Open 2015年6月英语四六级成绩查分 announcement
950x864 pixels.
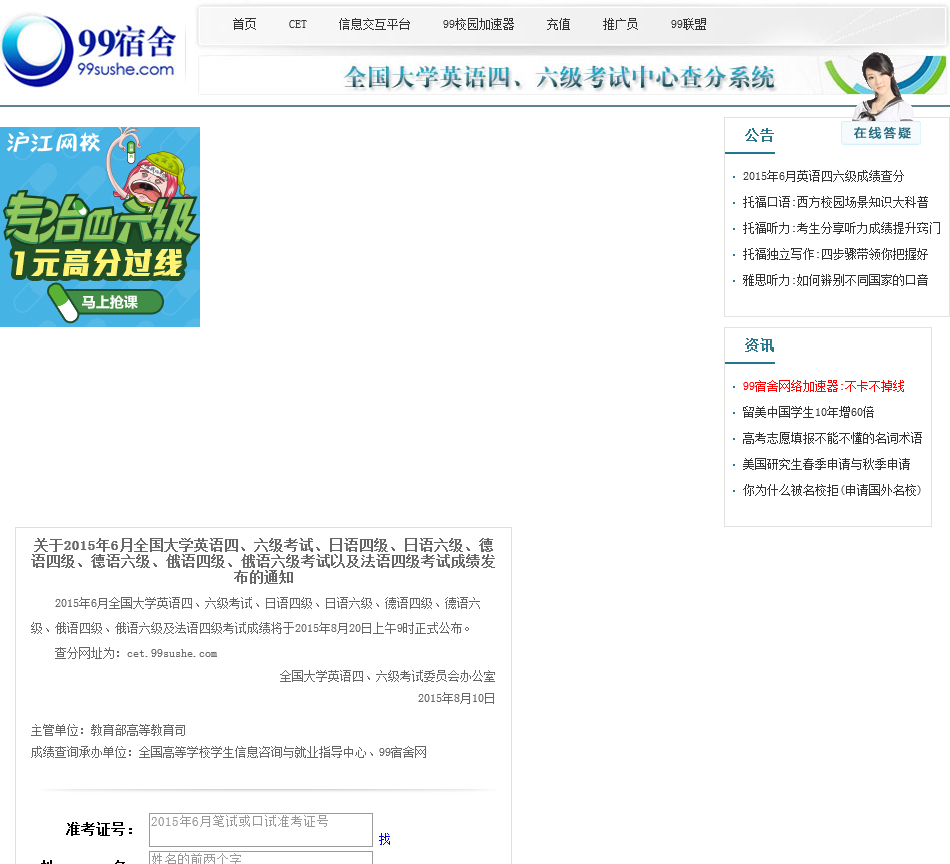823,176
